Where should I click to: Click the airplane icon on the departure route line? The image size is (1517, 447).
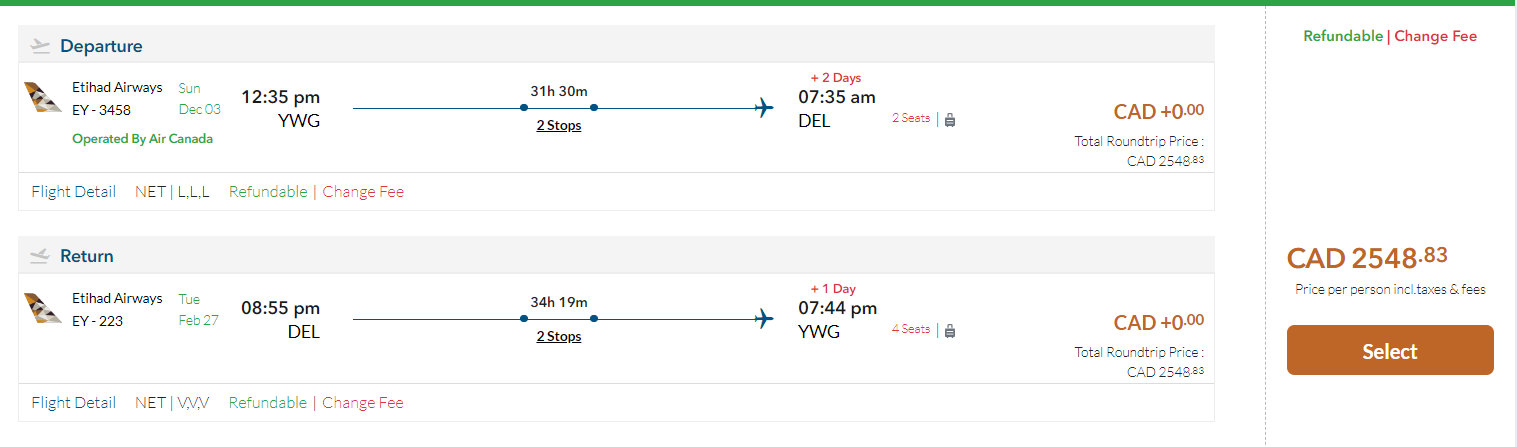pos(765,107)
